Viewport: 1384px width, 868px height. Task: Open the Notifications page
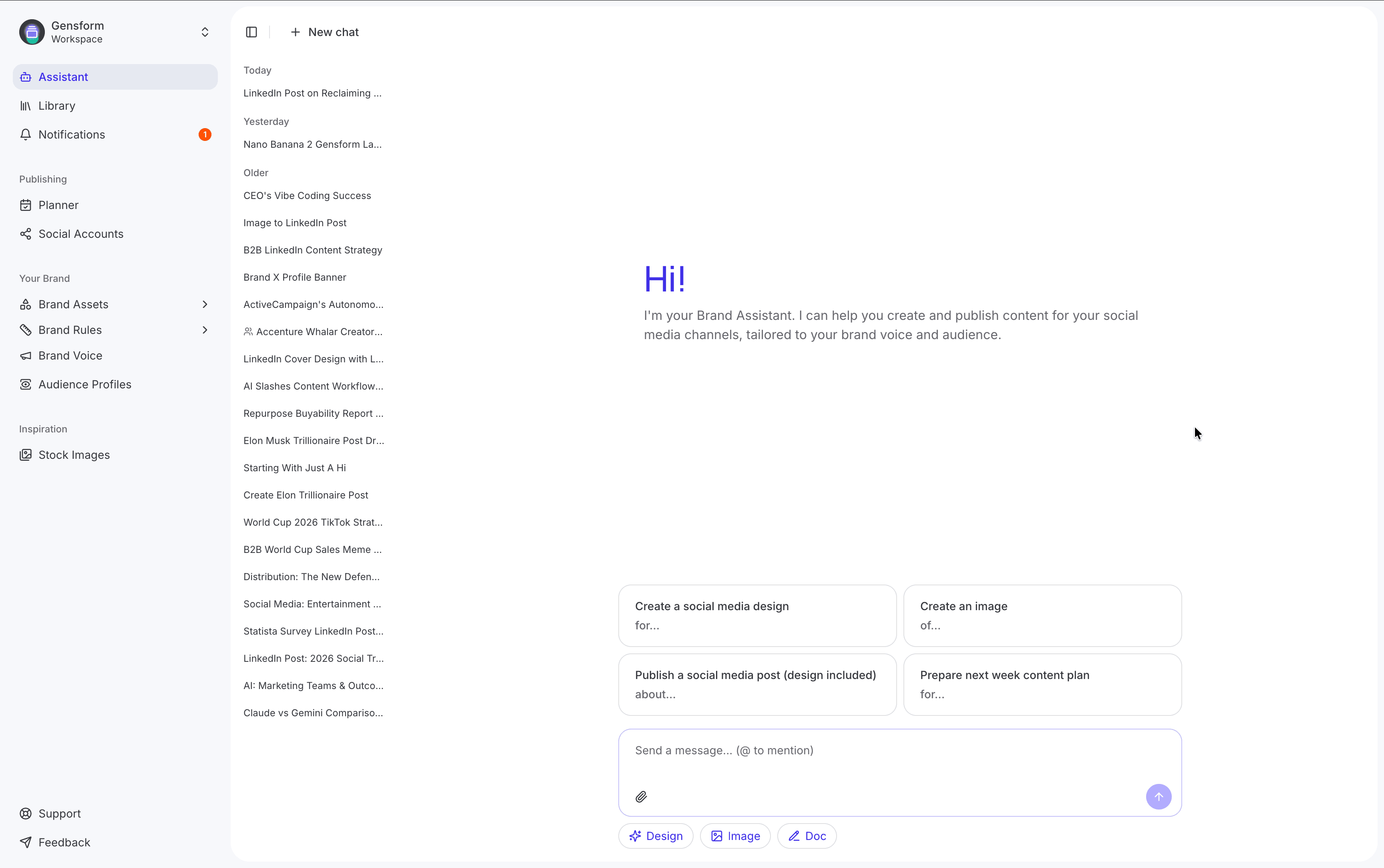[115, 135]
